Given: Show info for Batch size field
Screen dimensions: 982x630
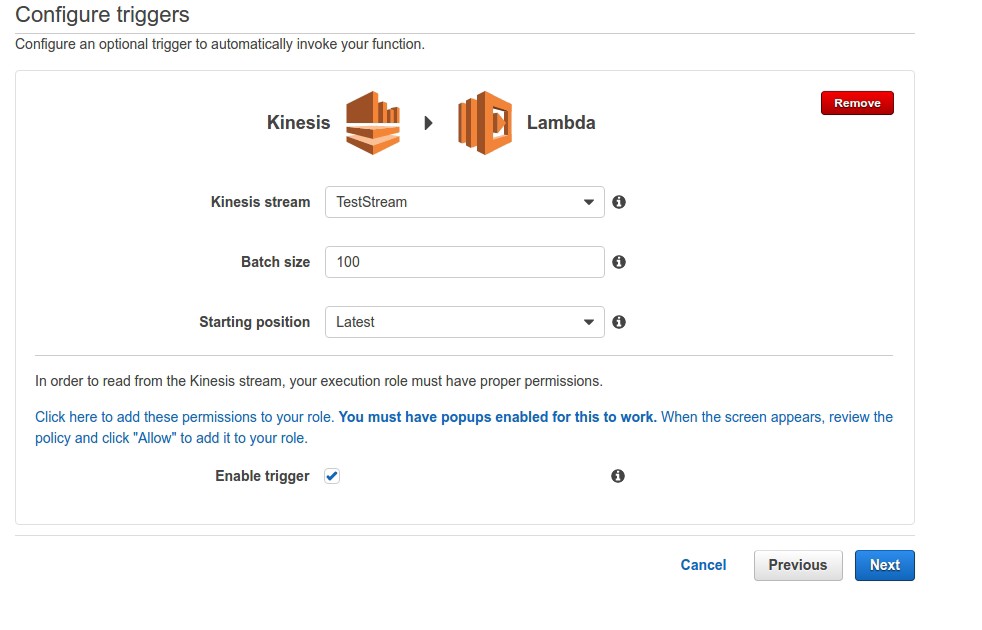Looking at the screenshot, I should (x=619, y=262).
